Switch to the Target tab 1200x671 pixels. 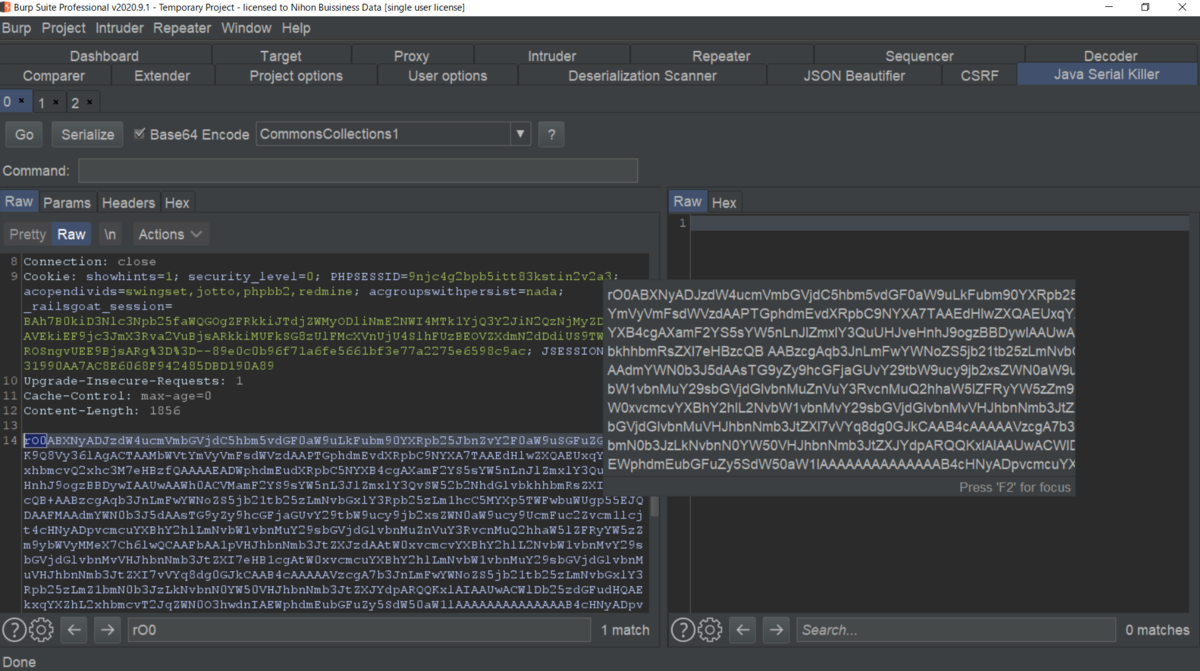coord(281,56)
